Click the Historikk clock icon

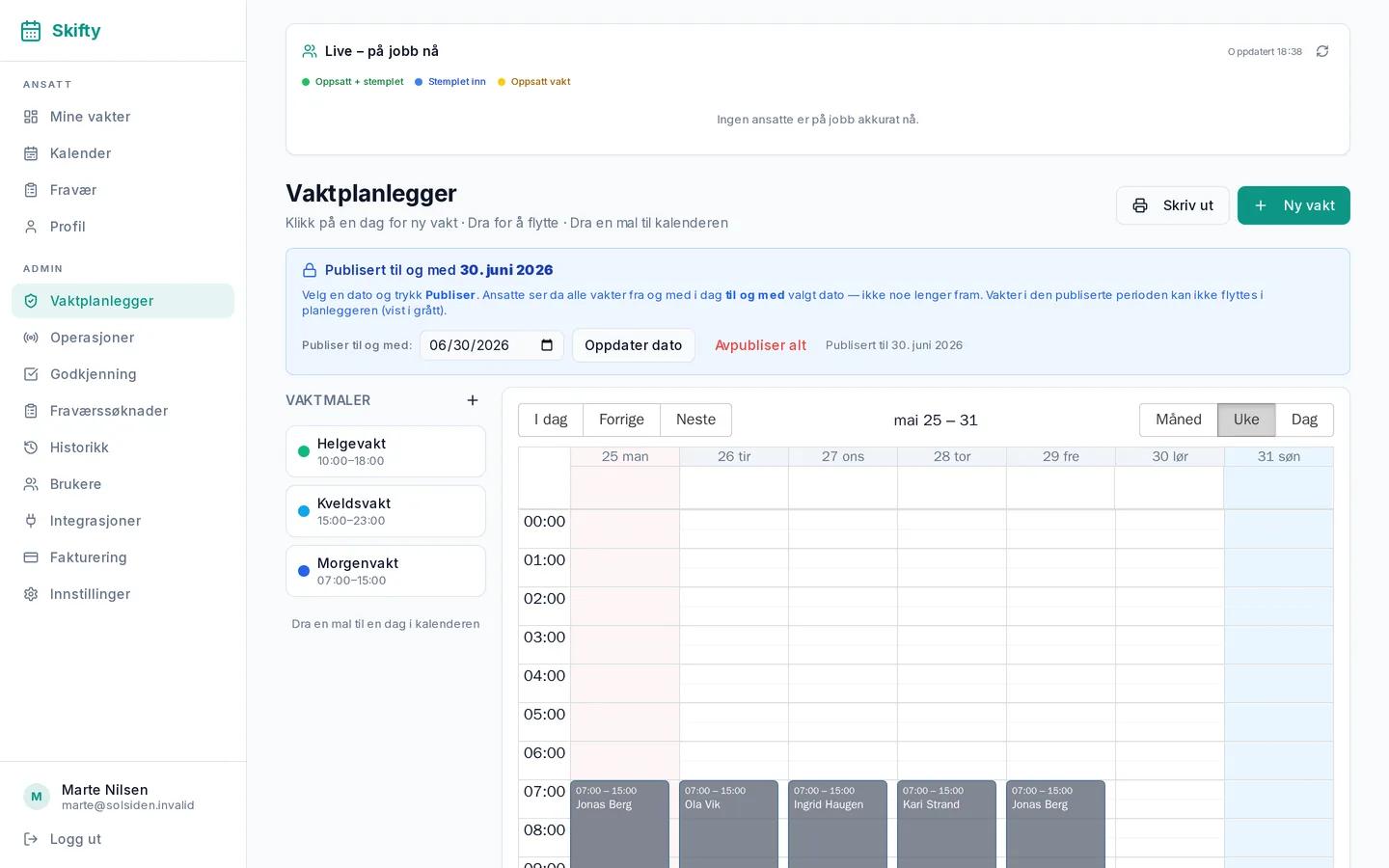point(31,448)
